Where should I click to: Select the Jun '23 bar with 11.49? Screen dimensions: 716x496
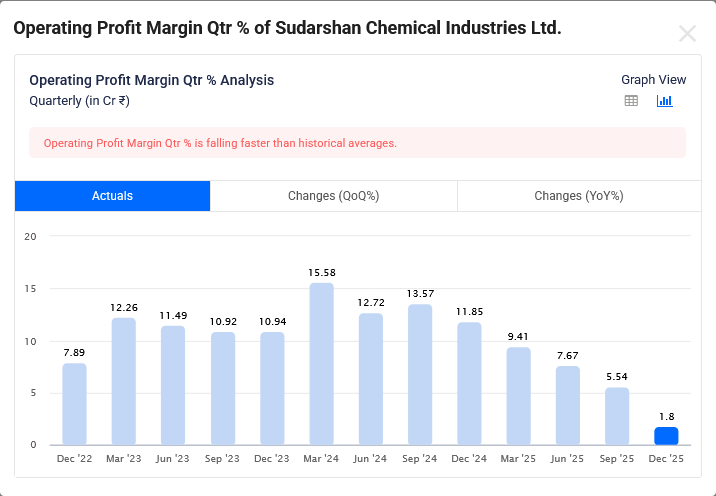[x=173, y=385]
